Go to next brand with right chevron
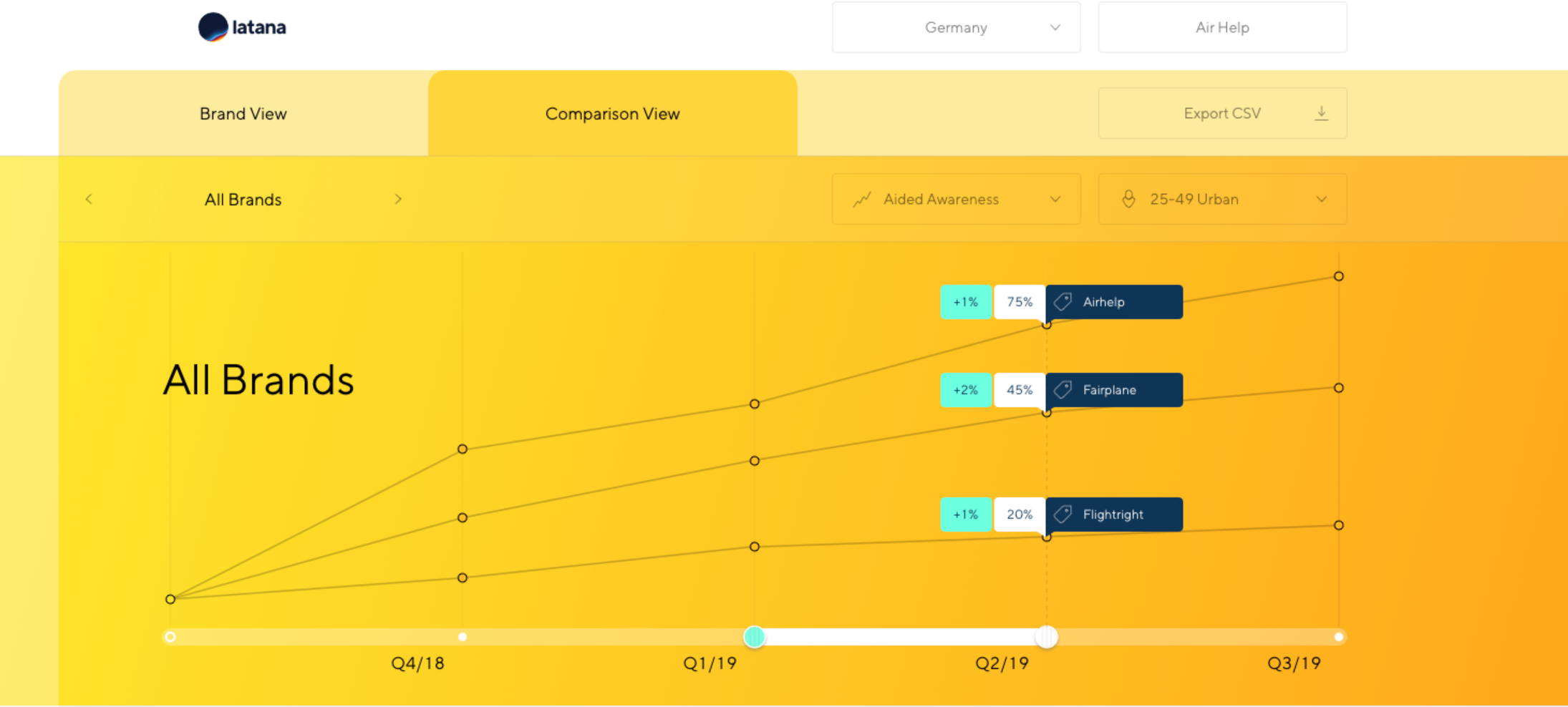The height and width of the screenshot is (707, 1568). pyautogui.click(x=398, y=199)
